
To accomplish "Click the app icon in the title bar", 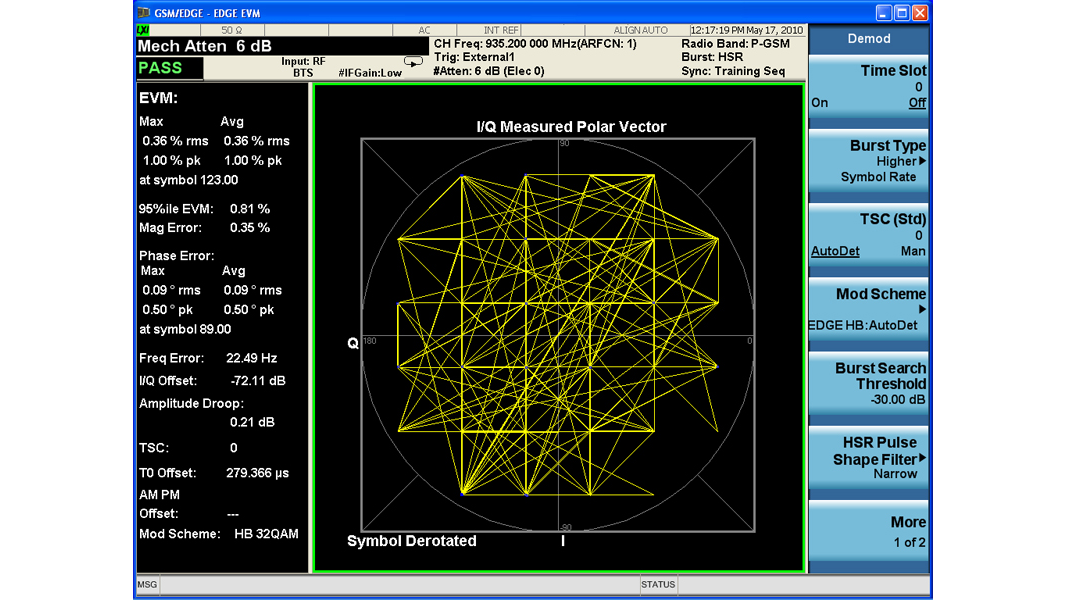I will pos(144,13).
